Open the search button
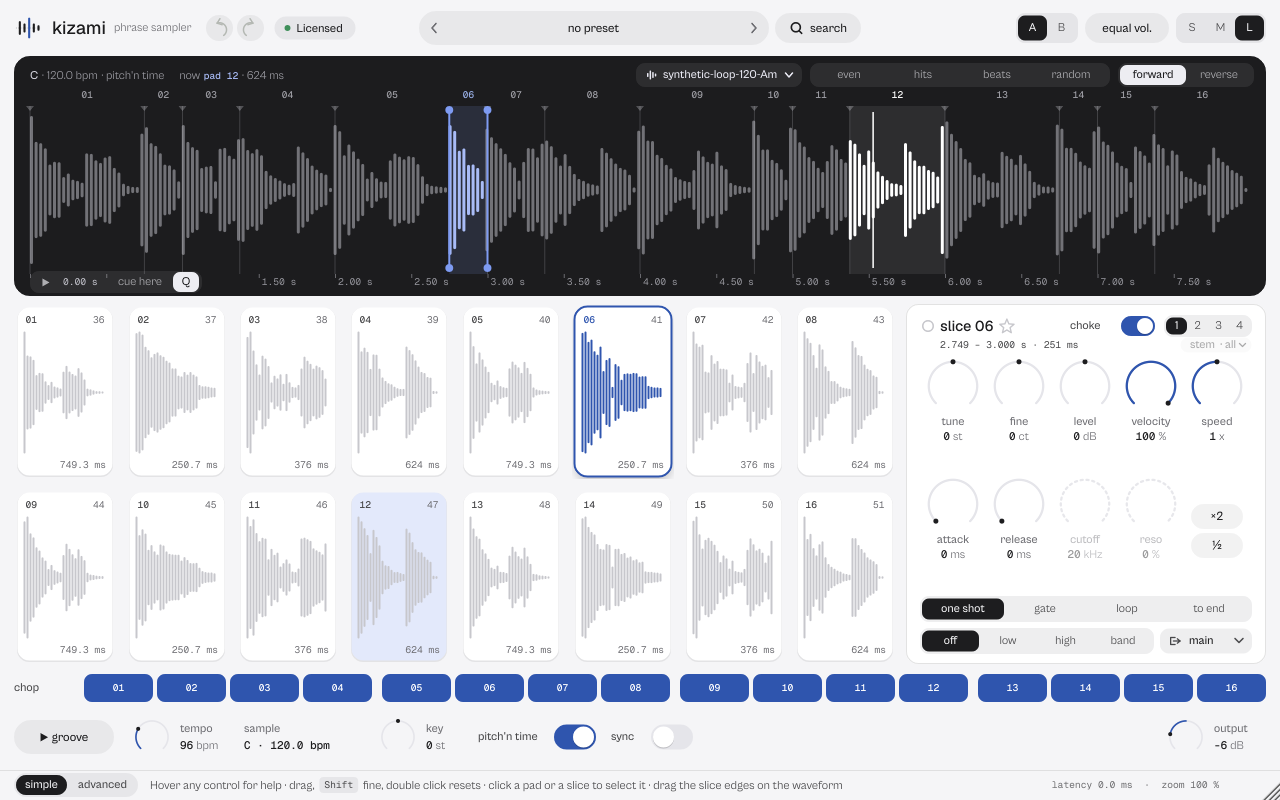 pyautogui.click(x=818, y=28)
